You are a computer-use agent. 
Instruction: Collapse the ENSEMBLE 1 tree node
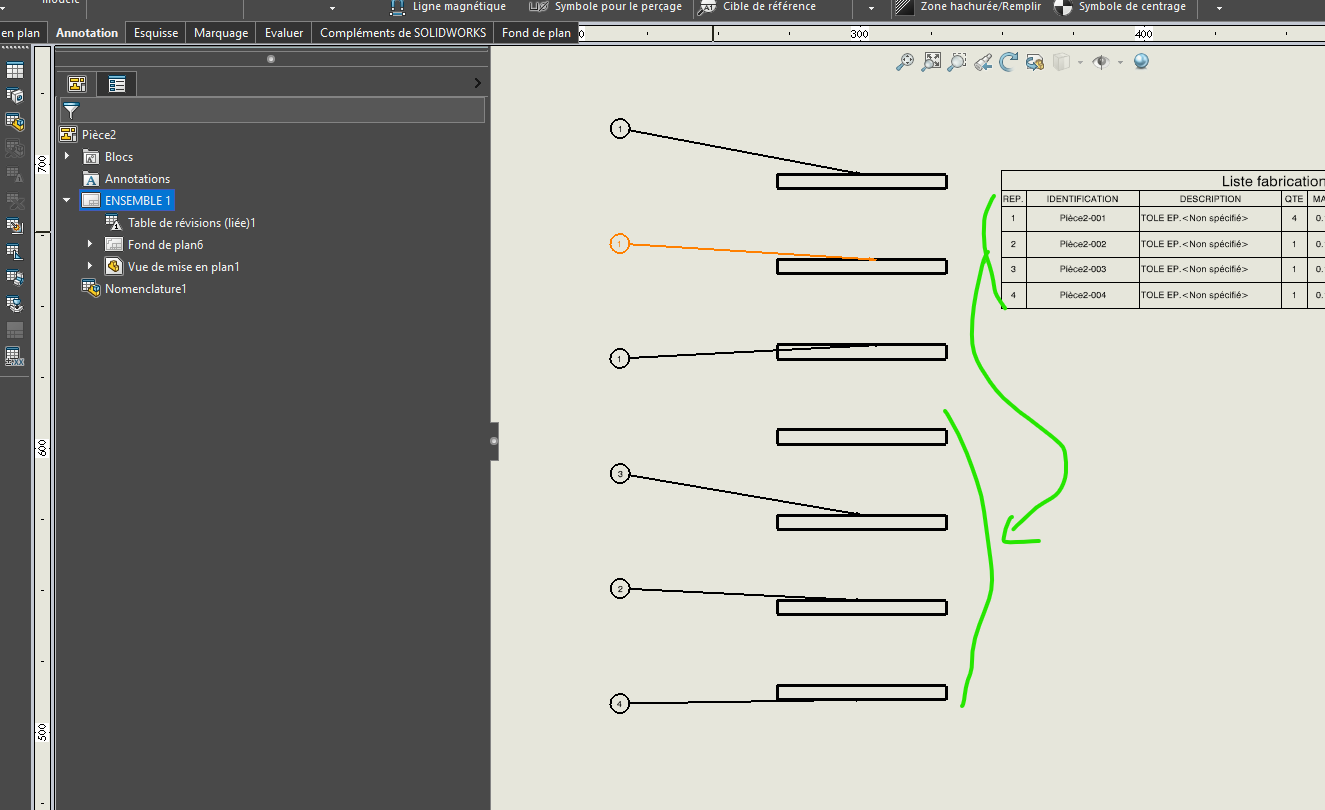[67, 201]
